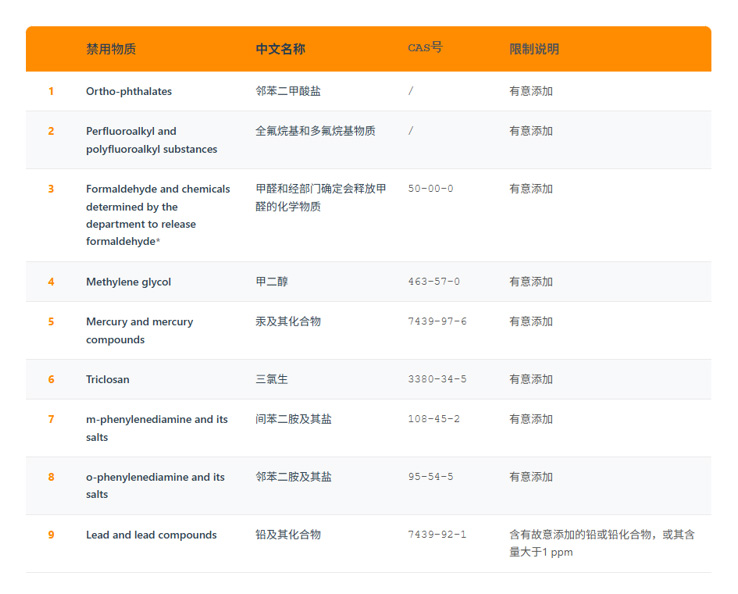This screenshot has width=738, height=594.
Task: Click 有意添加 in the Mercury row
Action: tap(531, 321)
